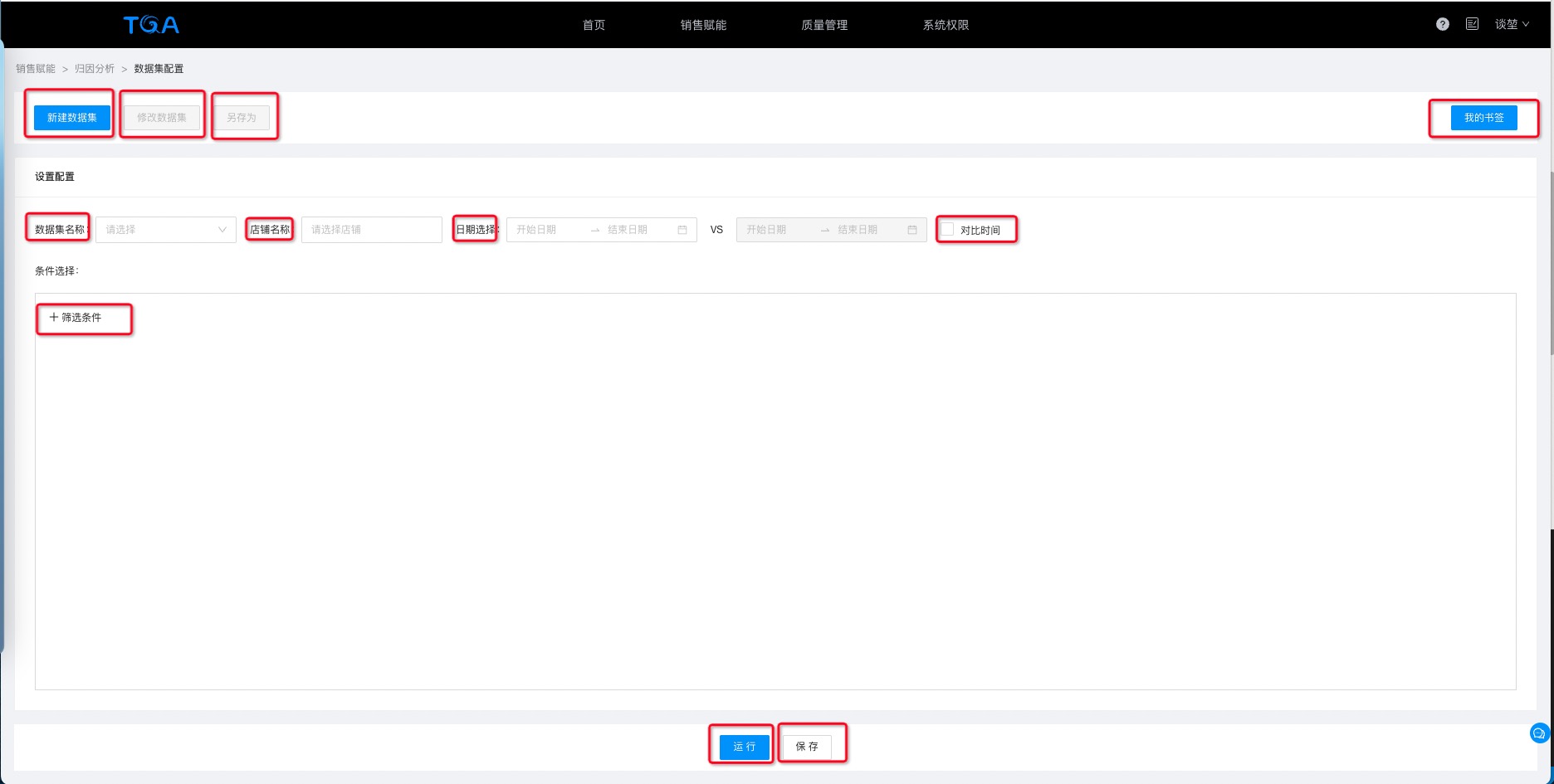Screen dimensions: 1554x784
Task: Focus the 请选择店铺 input field
Action: pyautogui.click(x=372, y=230)
